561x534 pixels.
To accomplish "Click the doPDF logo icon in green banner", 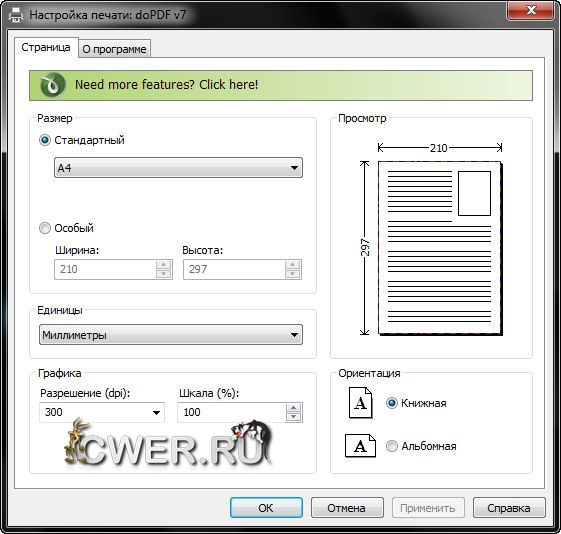I will [x=53, y=85].
